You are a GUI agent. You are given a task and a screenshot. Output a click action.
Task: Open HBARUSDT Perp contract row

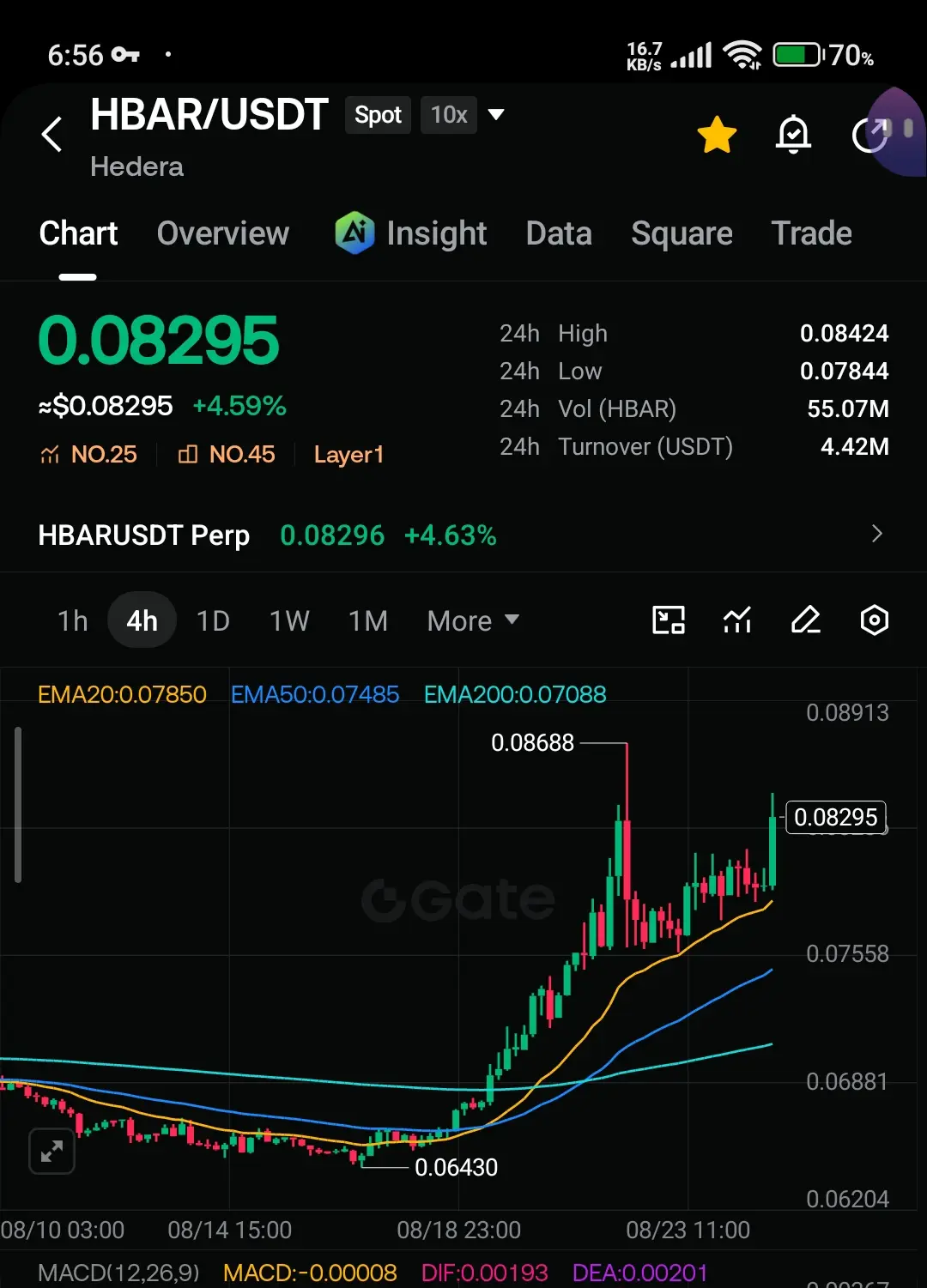pos(463,535)
